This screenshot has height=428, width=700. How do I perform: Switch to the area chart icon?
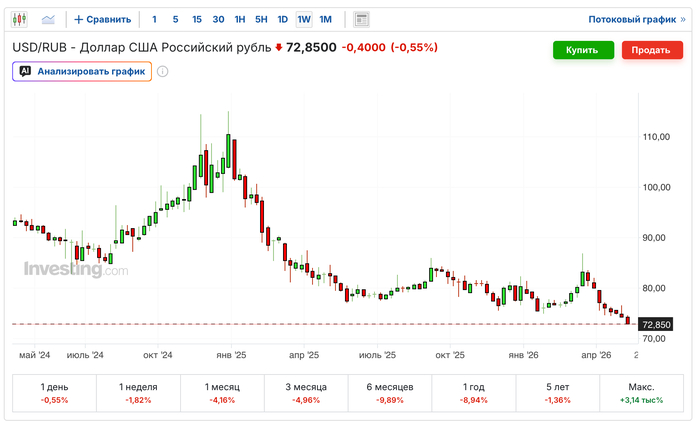click(48, 19)
